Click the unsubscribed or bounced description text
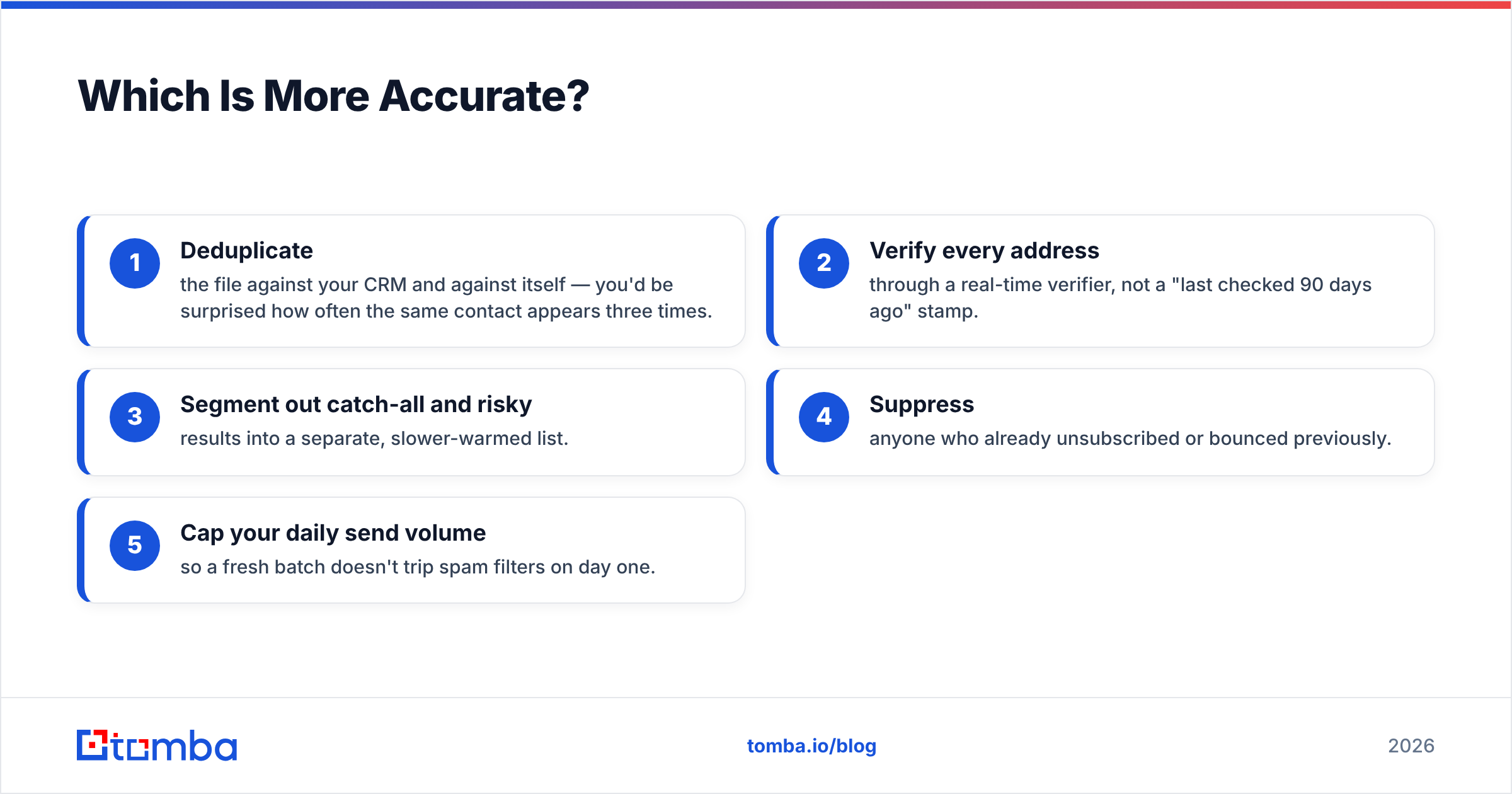The height and width of the screenshot is (794, 1512). pos(1130,439)
